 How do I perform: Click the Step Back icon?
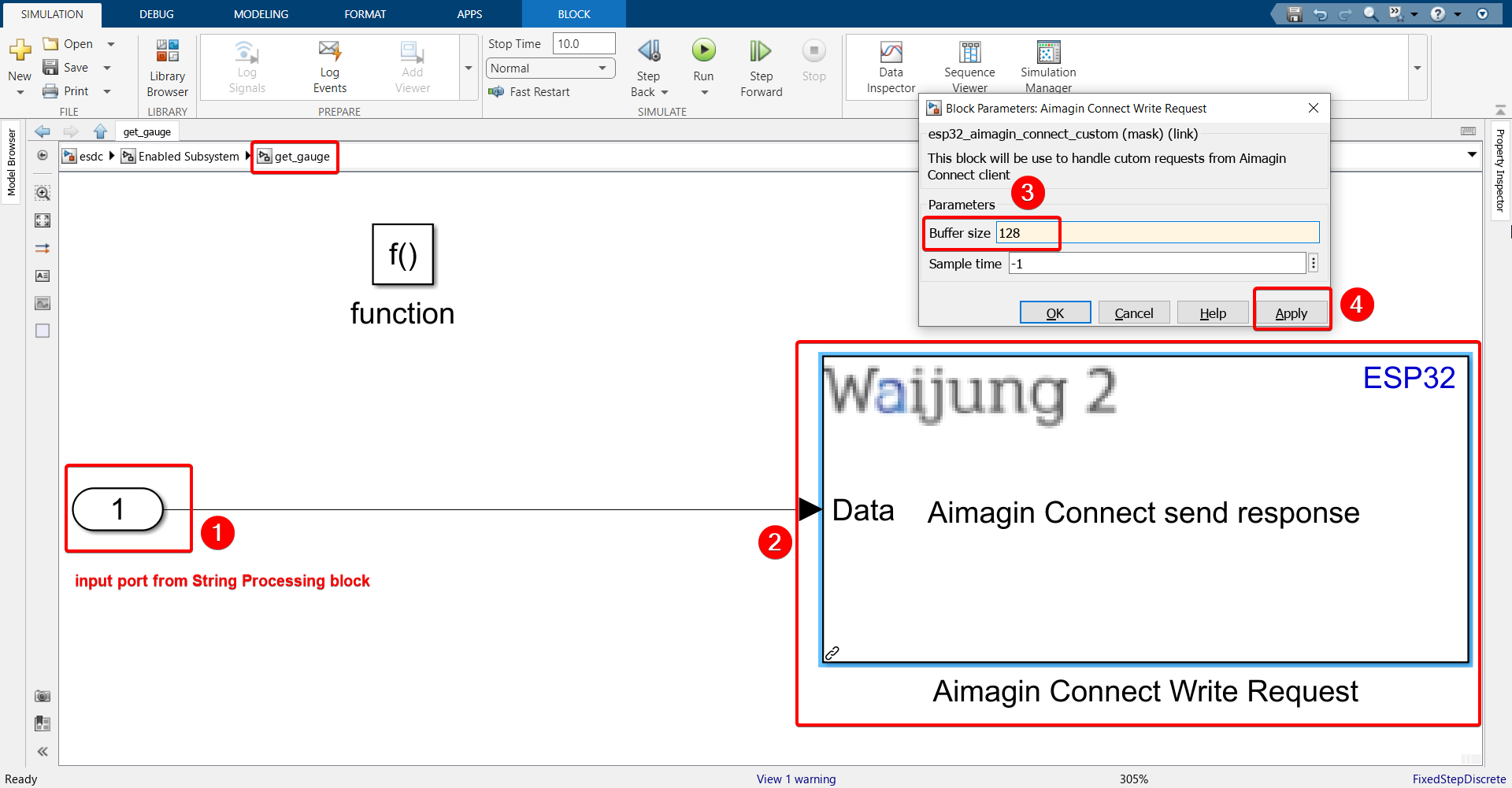[x=649, y=52]
